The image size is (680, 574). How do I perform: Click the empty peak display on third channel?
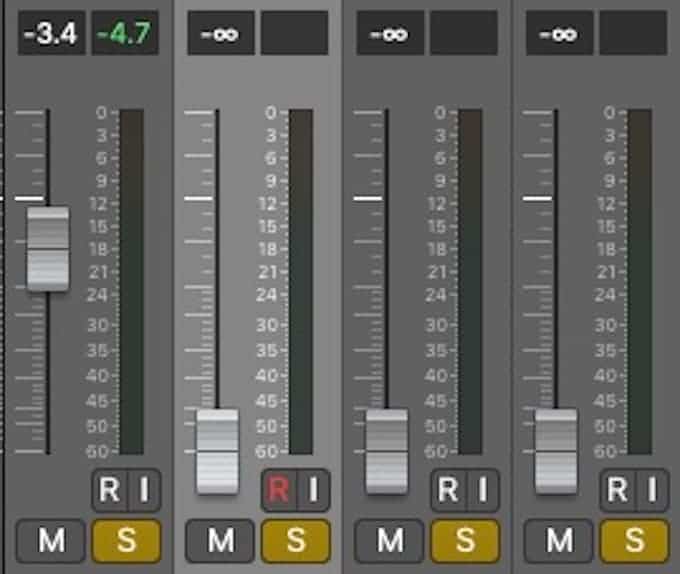[464, 33]
